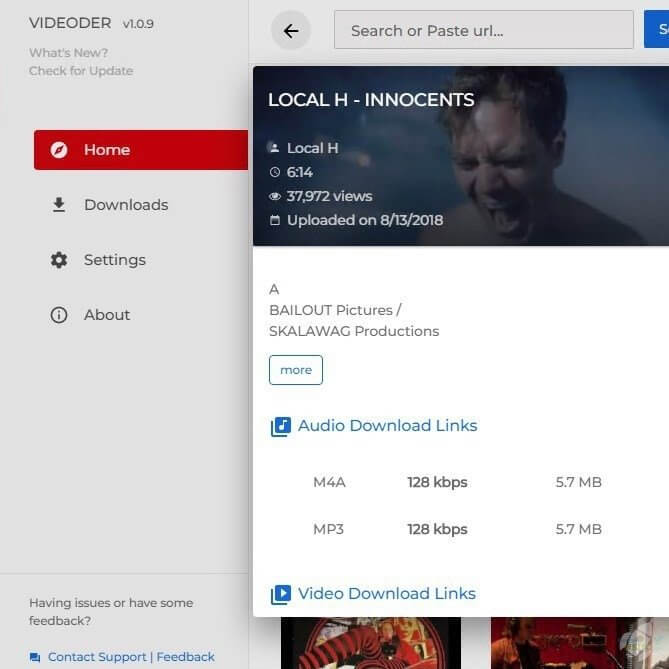This screenshot has height=669, width=669.
Task: Click the Settings gear icon
Action: click(x=59, y=260)
